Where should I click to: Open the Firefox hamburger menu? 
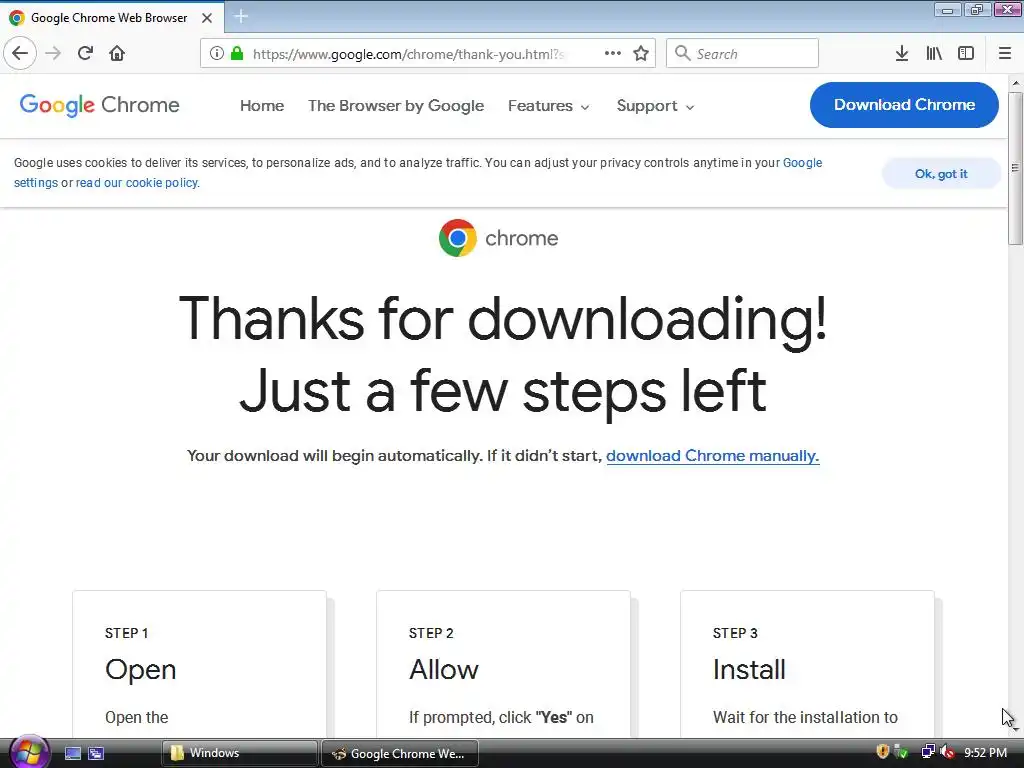point(1005,53)
